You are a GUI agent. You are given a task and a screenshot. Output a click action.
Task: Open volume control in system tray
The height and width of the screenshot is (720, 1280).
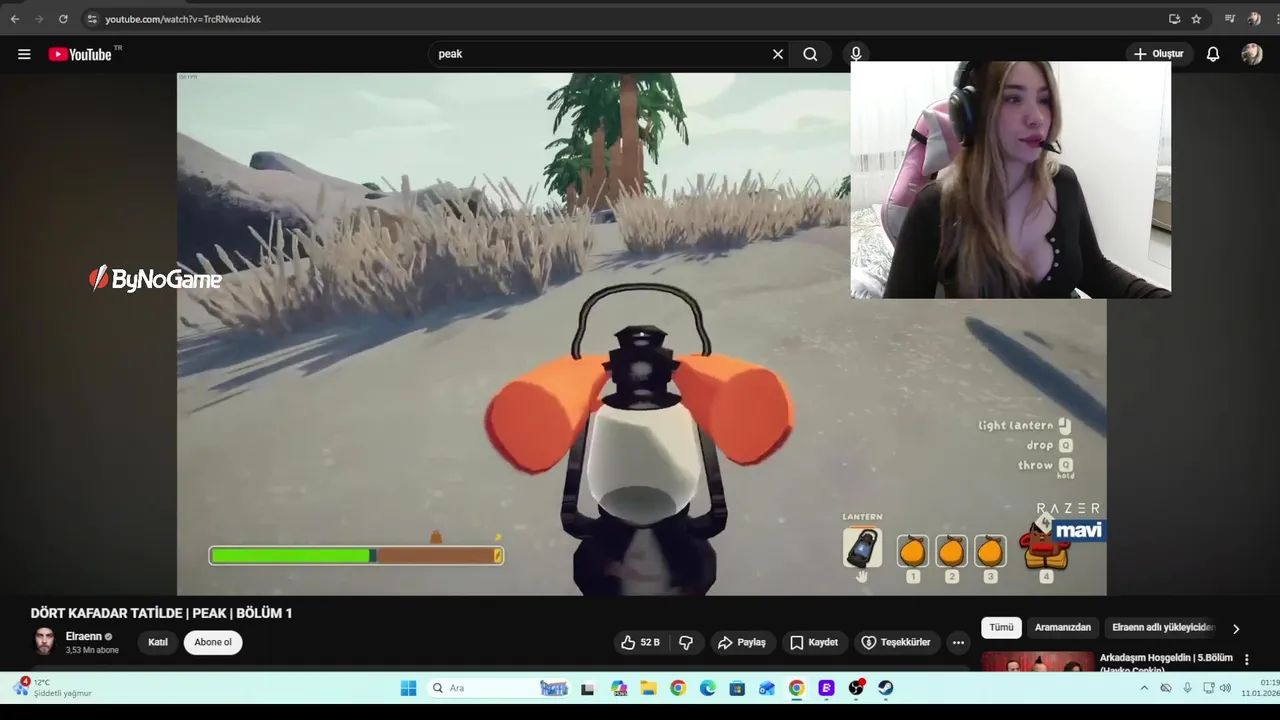pyautogui.click(x=1225, y=688)
